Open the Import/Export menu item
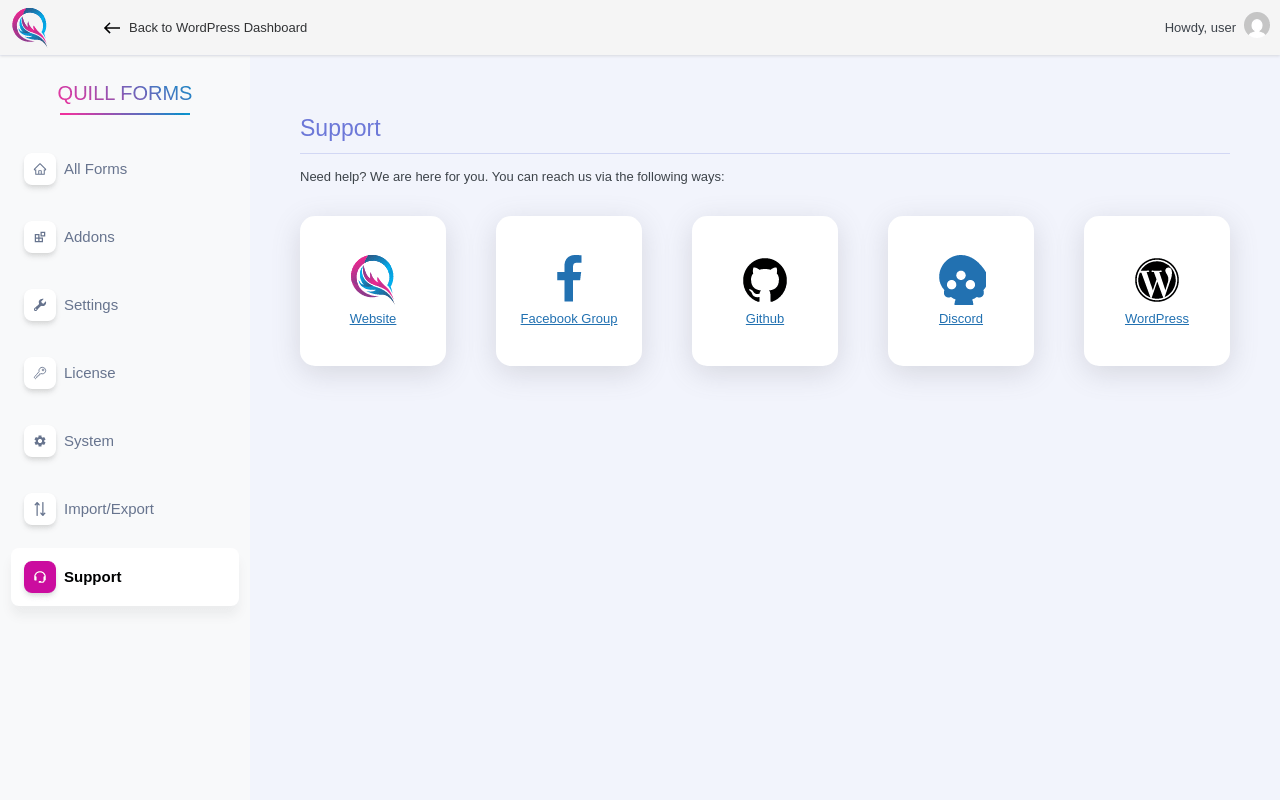 point(125,509)
